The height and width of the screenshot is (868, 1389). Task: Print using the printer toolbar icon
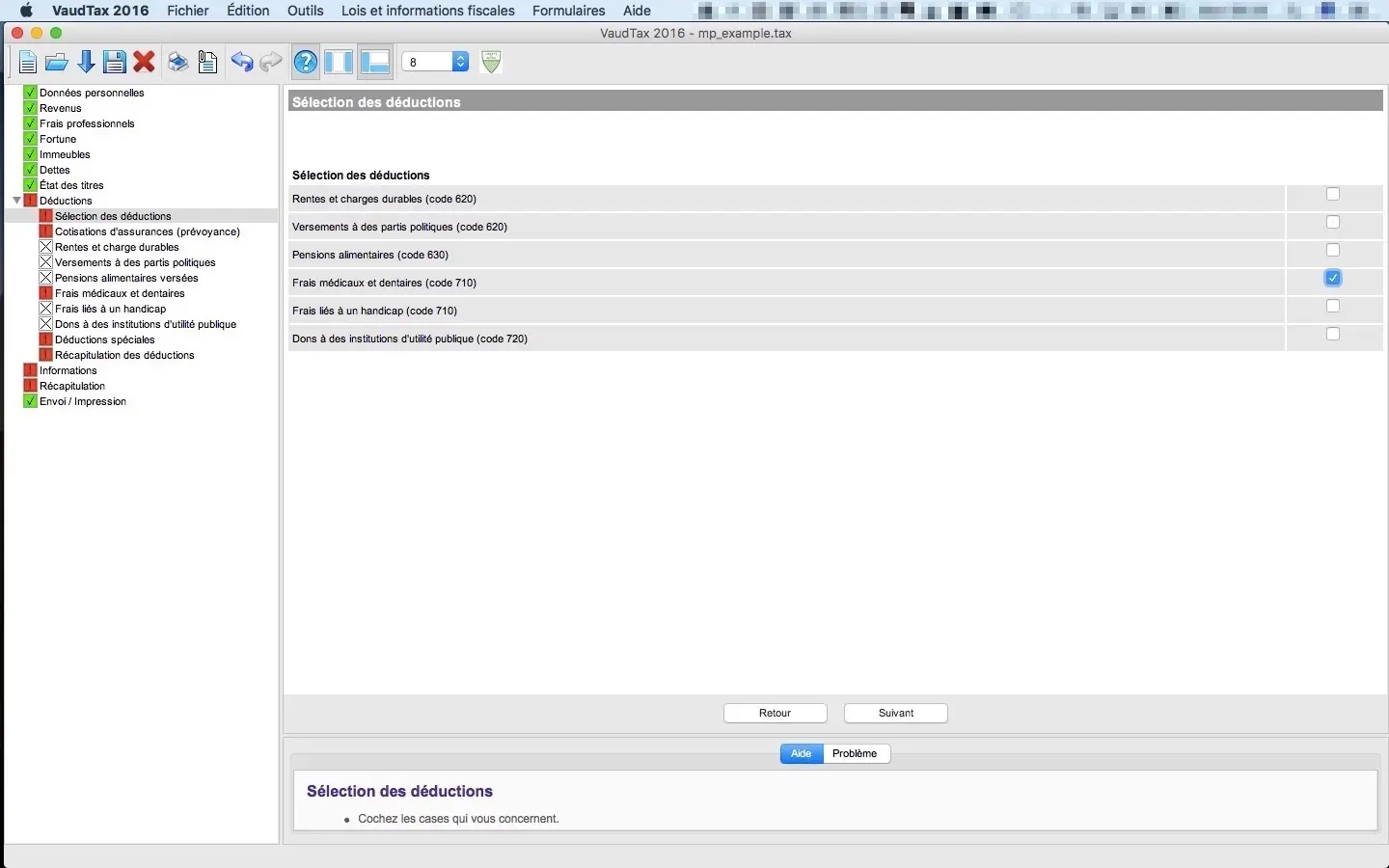177,63
